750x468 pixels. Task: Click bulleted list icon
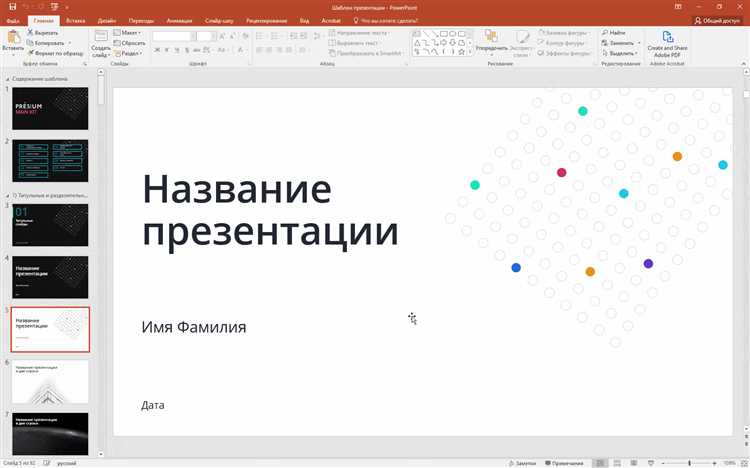(x=261, y=36)
